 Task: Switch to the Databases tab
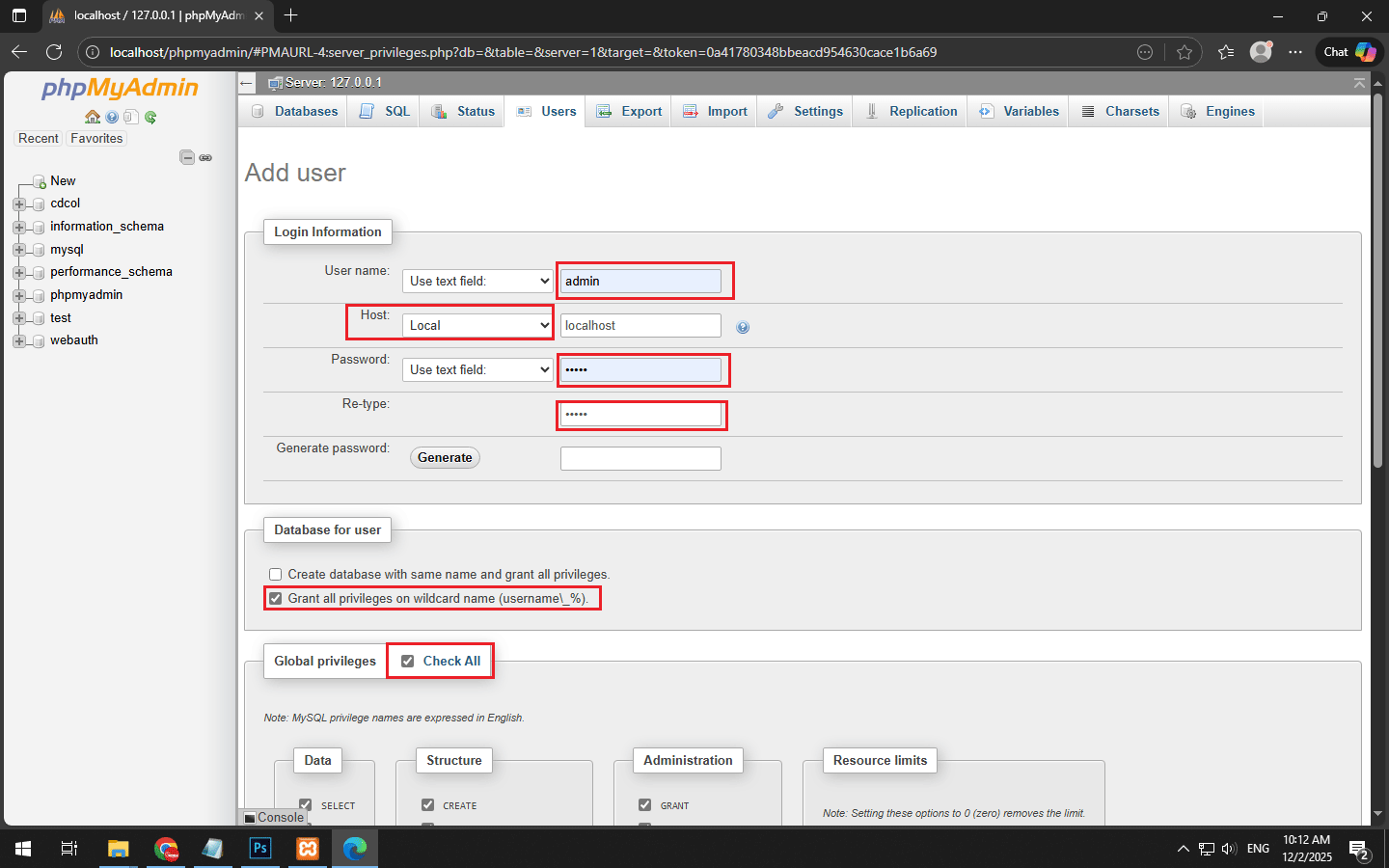[x=295, y=112]
